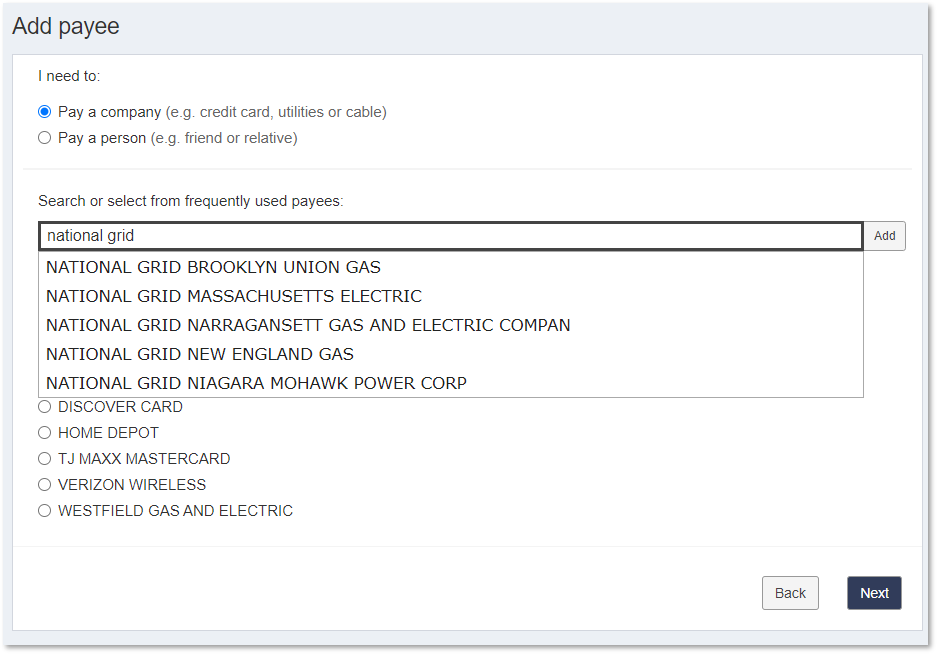This screenshot has width=937, height=654.
Task: Select the Pay a person radio button
Action: pyautogui.click(x=44, y=138)
